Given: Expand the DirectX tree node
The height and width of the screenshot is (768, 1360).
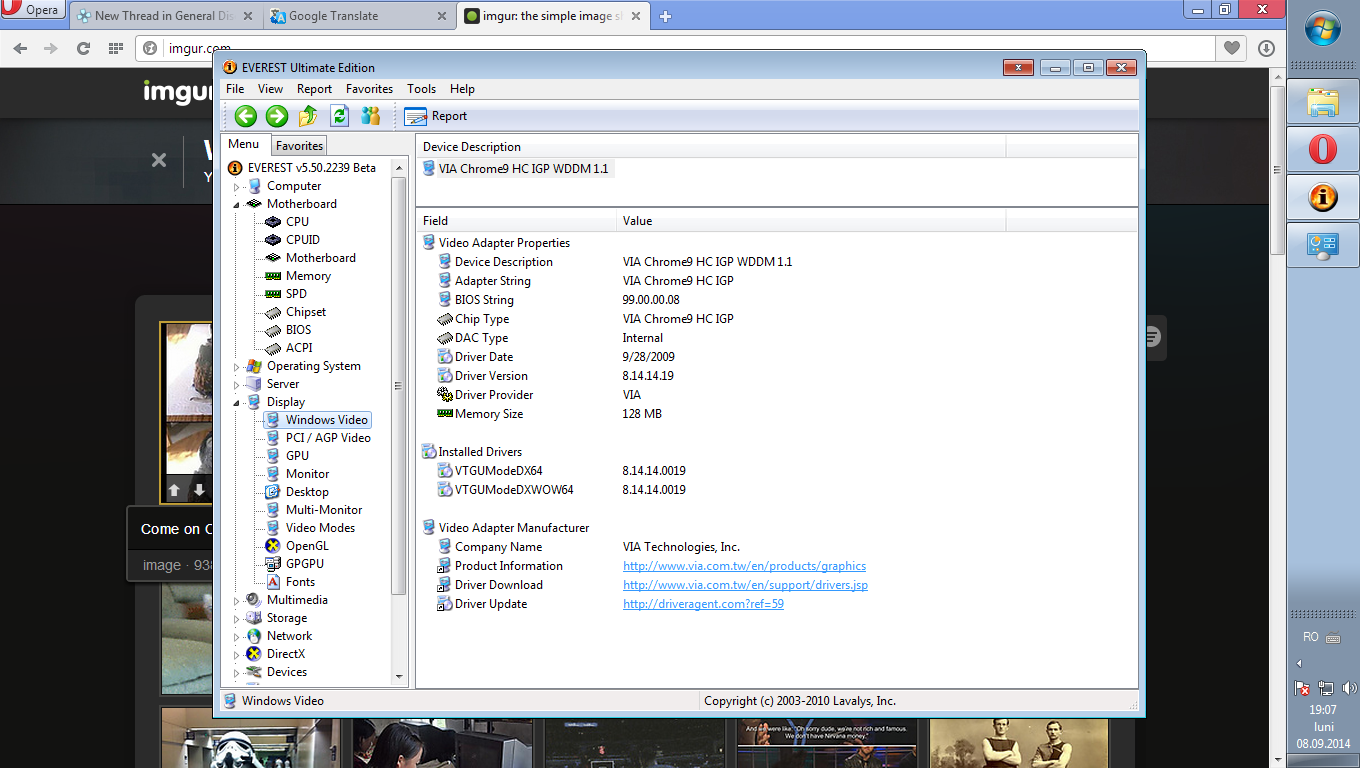Looking at the screenshot, I should [x=237, y=655].
